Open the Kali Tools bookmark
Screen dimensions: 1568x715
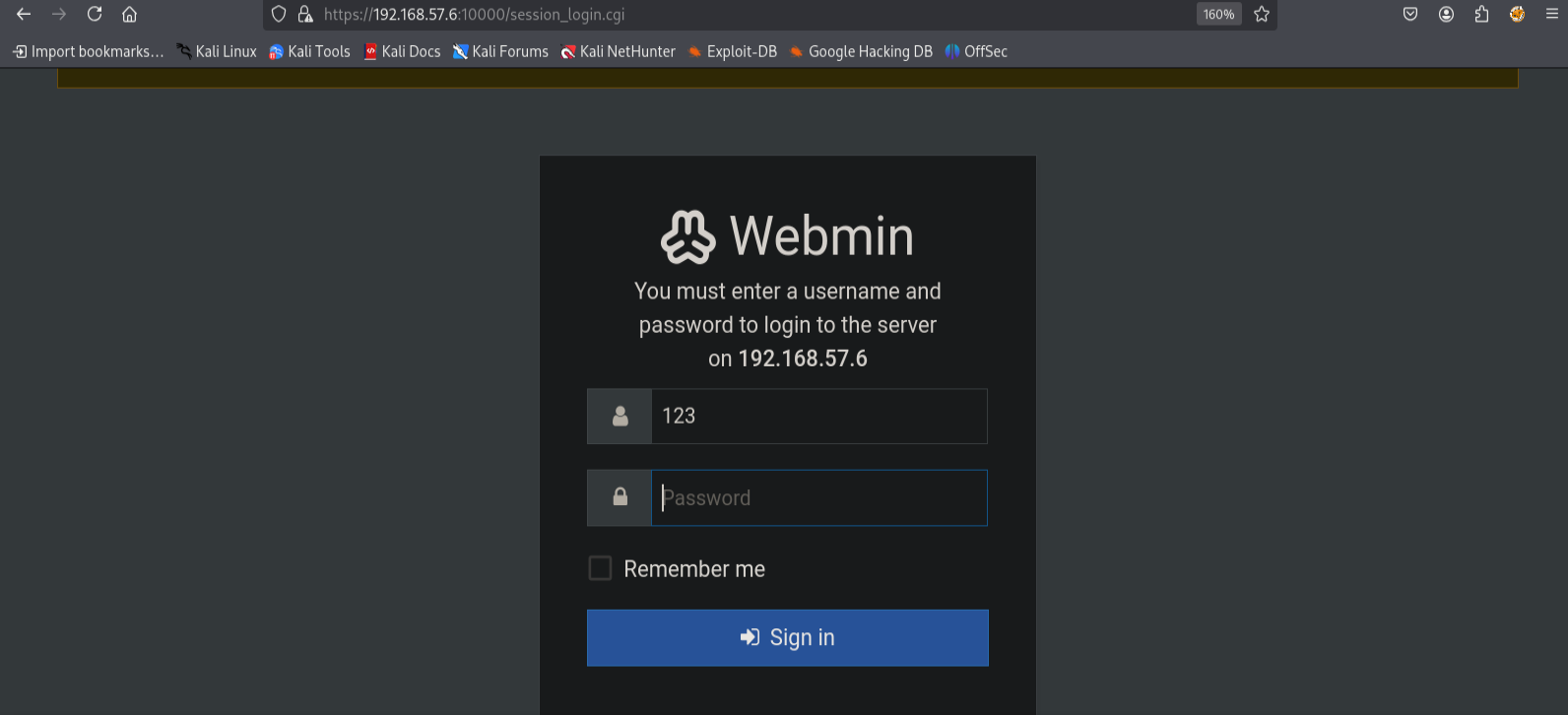(x=309, y=52)
